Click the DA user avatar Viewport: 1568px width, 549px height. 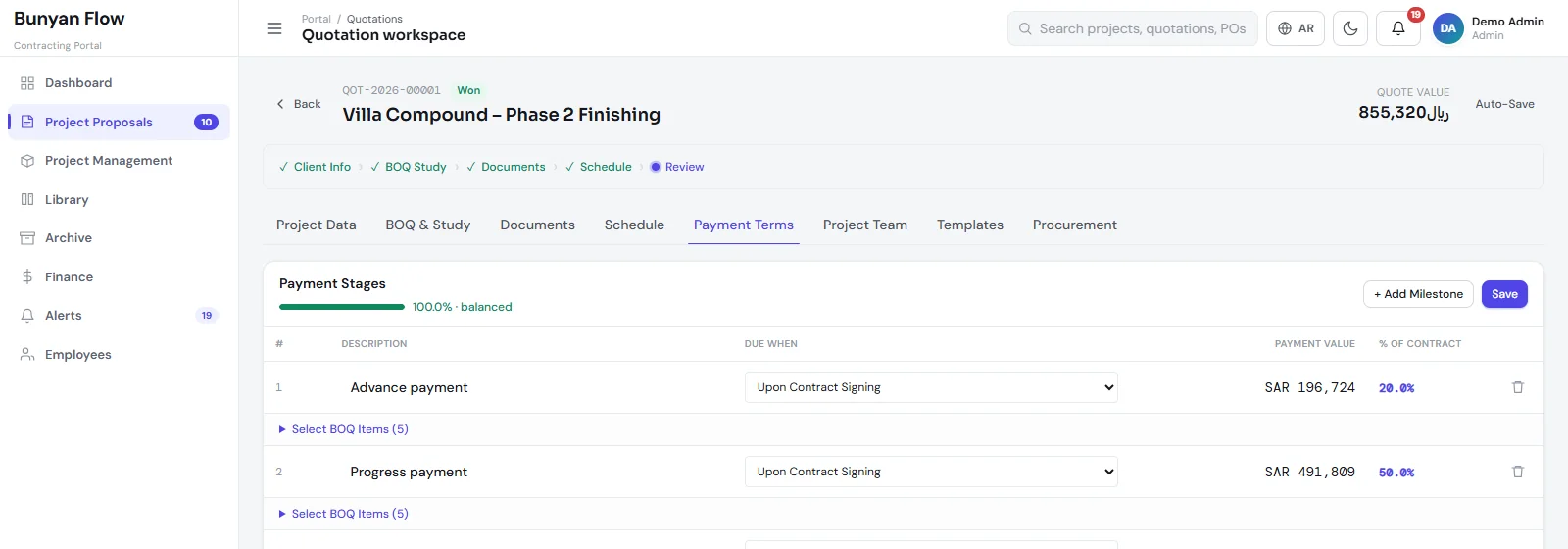click(1448, 28)
